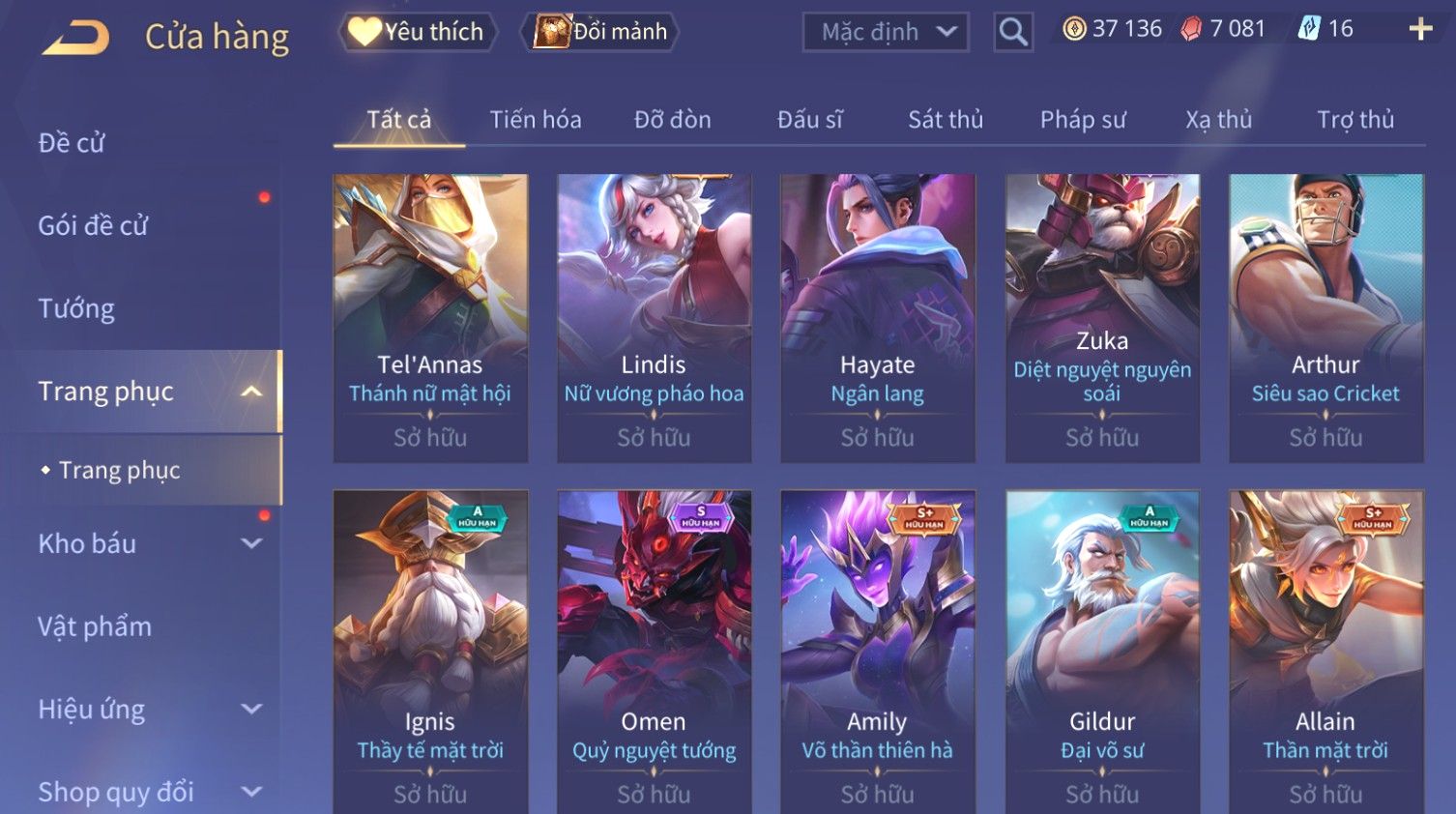Open Đổi mảnh fragment exchange

tap(599, 32)
